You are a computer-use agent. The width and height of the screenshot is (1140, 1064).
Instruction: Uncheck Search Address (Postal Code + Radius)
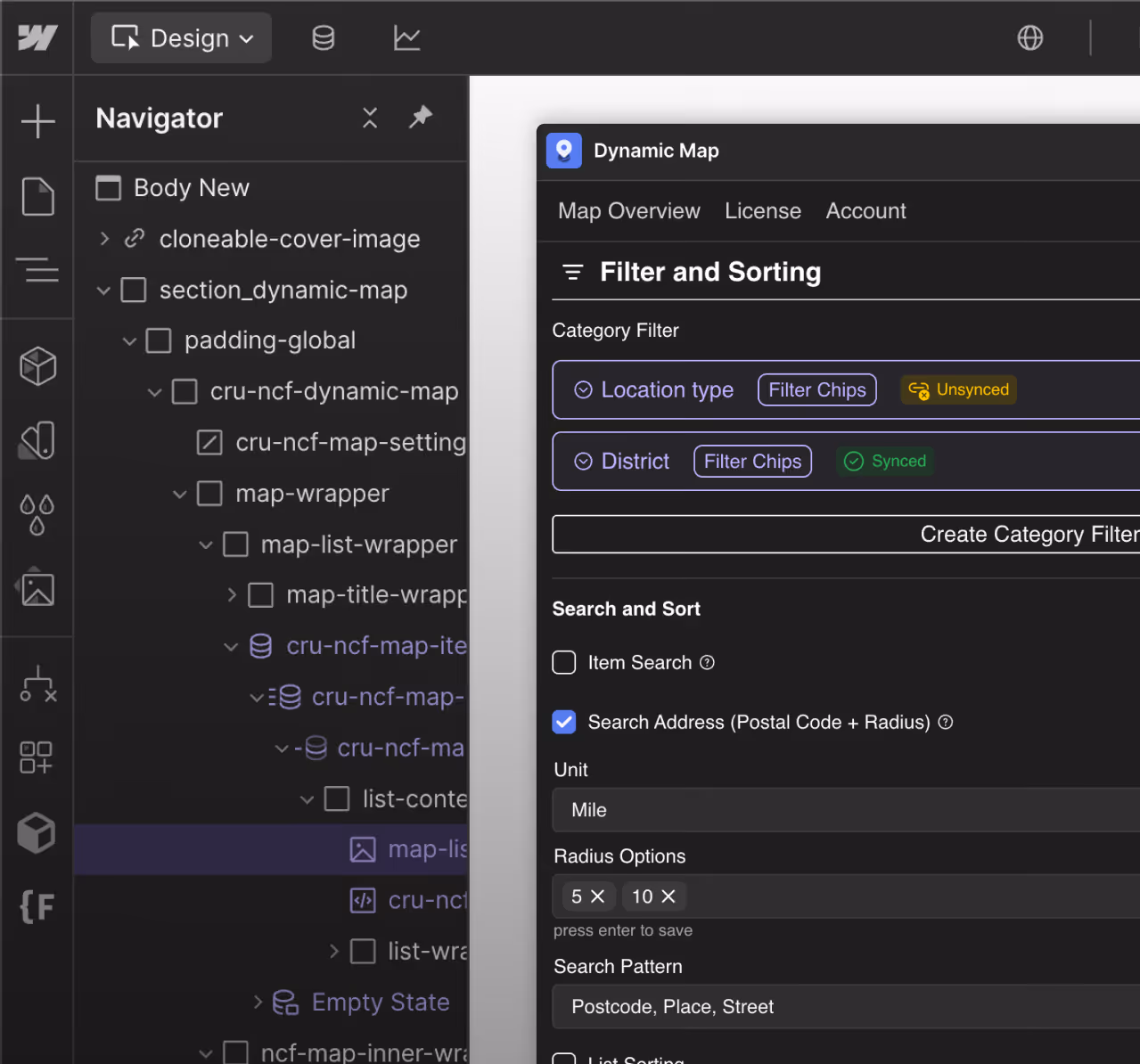coord(564,722)
